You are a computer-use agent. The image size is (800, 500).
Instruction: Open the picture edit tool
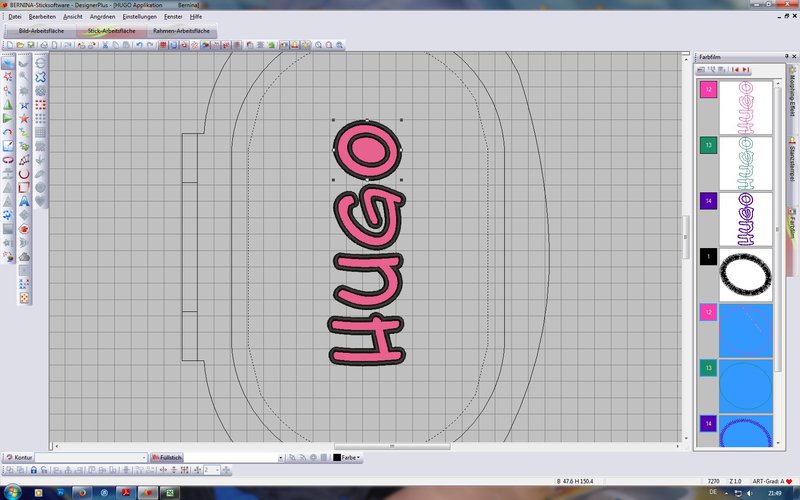click(8, 146)
